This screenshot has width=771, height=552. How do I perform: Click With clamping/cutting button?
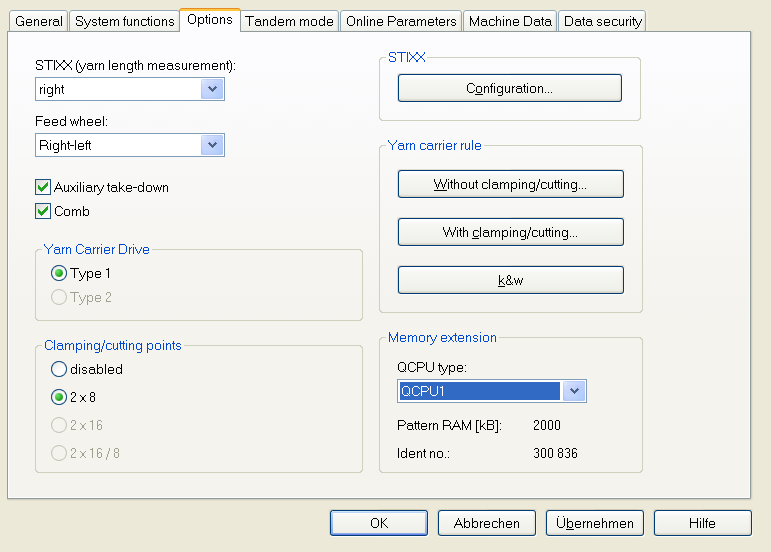coord(510,233)
